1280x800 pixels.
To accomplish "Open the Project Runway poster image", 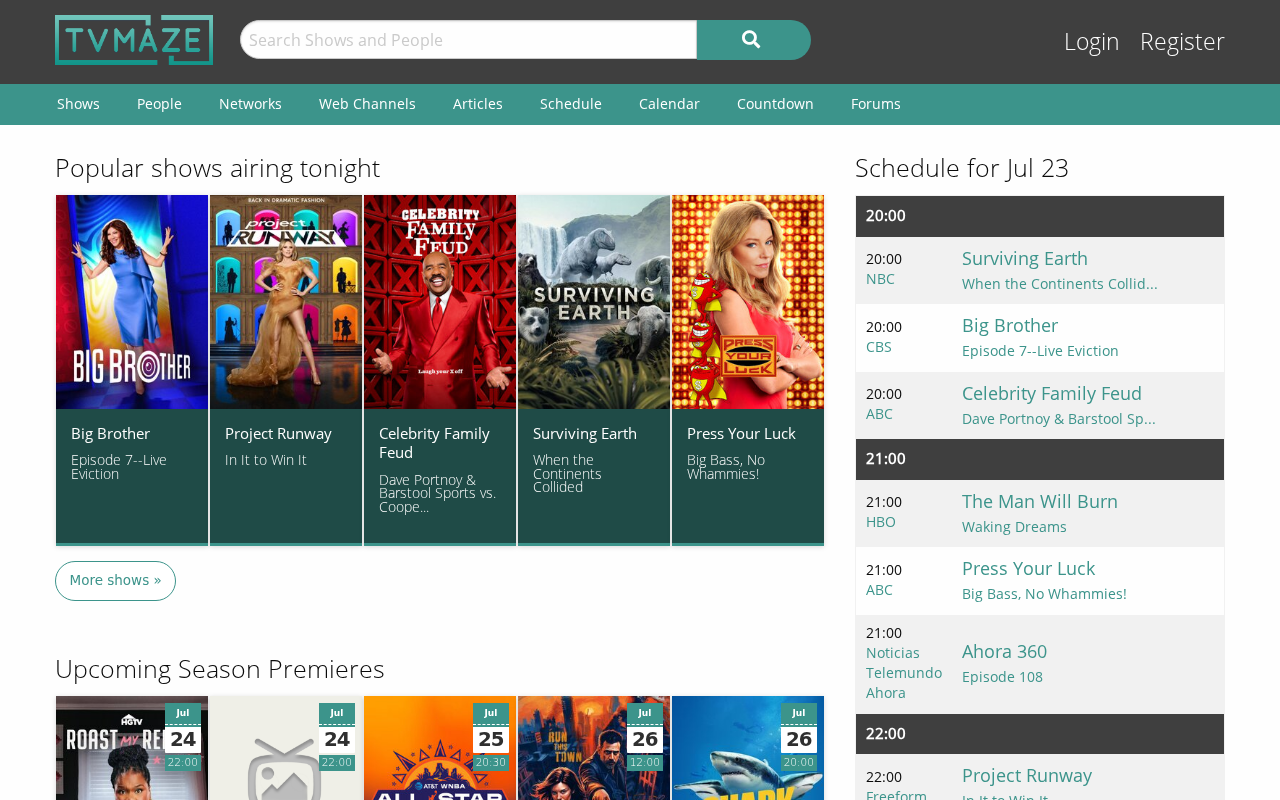I will pyautogui.click(x=286, y=302).
